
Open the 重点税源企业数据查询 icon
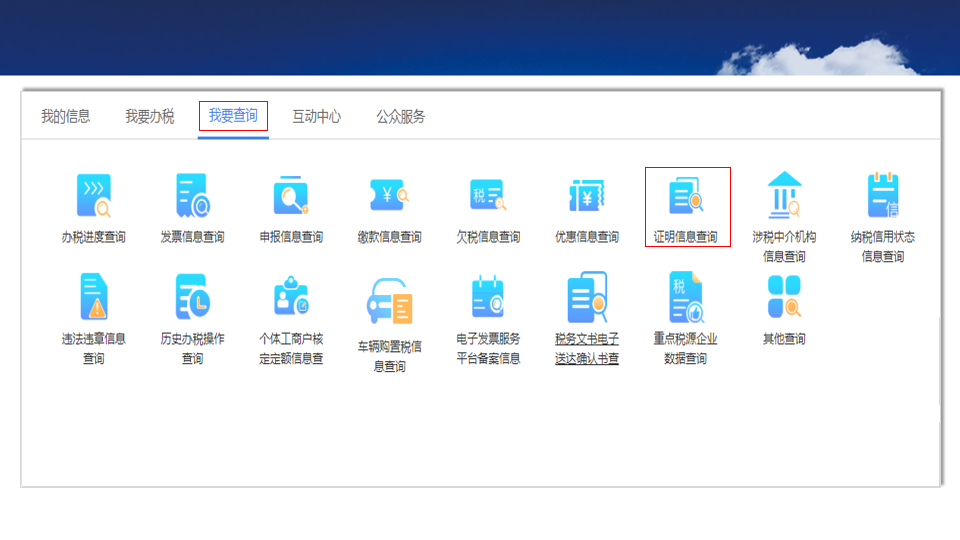pos(686,297)
